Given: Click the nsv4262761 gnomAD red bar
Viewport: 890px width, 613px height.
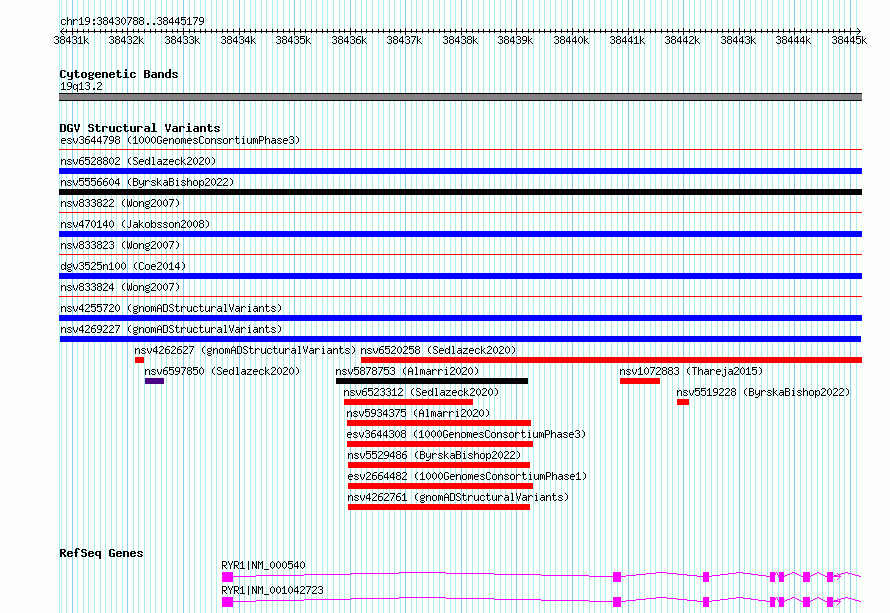Looking at the screenshot, I should (x=439, y=507).
